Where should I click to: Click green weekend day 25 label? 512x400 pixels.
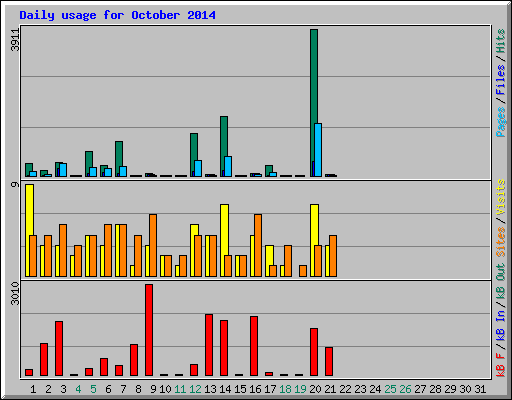390,389
